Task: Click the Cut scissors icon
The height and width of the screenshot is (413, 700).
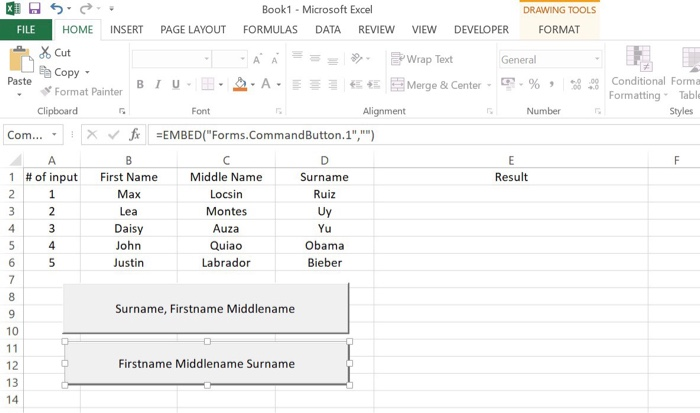Action: [45, 53]
